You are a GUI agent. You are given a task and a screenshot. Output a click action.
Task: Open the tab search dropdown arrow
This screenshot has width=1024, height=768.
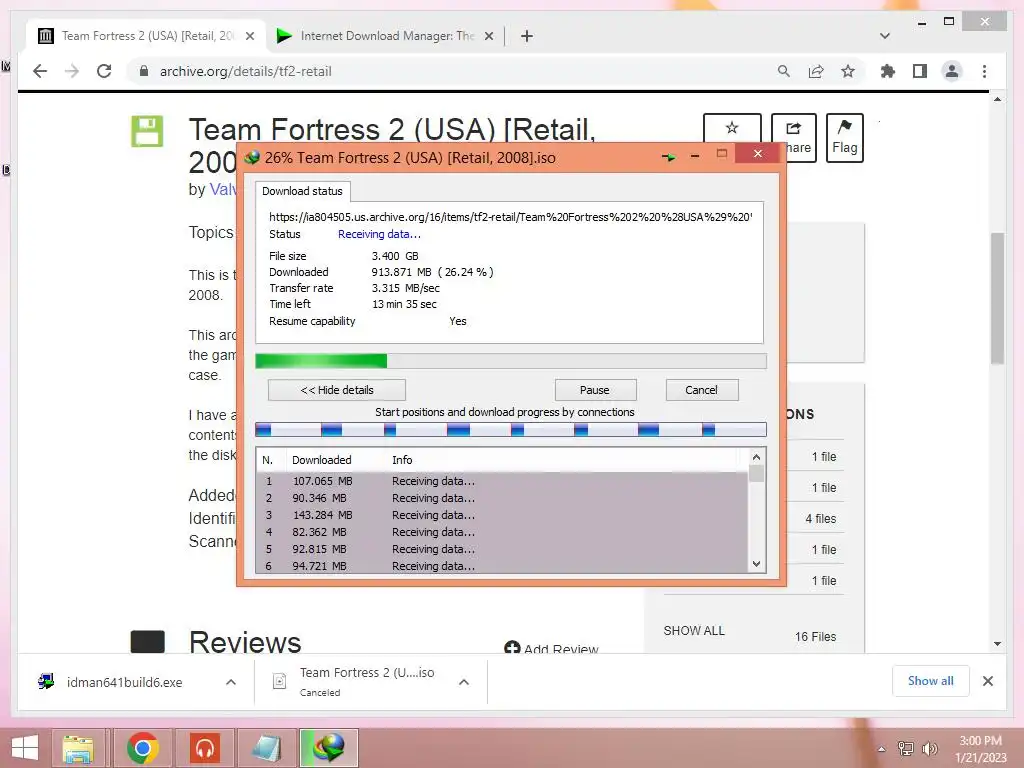pos(885,36)
